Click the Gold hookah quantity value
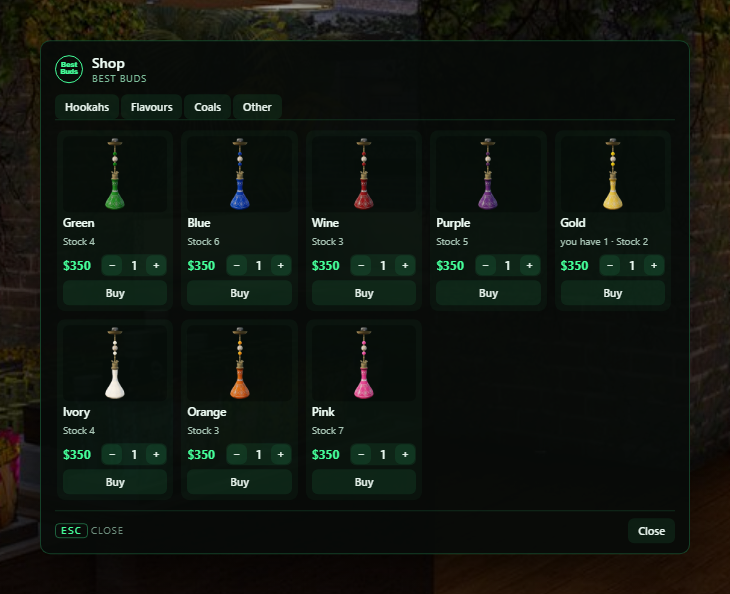This screenshot has width=730, height=594. [632, 266]
